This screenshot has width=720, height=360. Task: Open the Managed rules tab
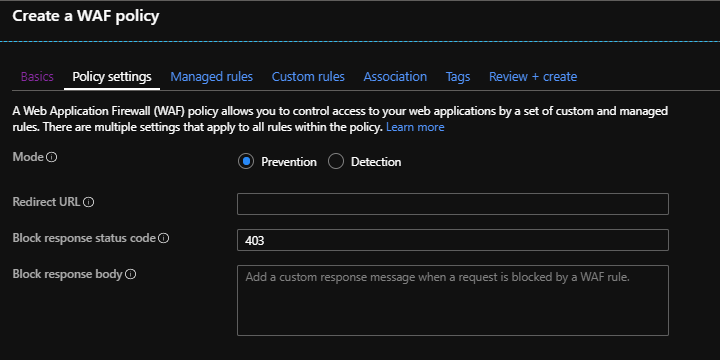[x=212, y=77]
